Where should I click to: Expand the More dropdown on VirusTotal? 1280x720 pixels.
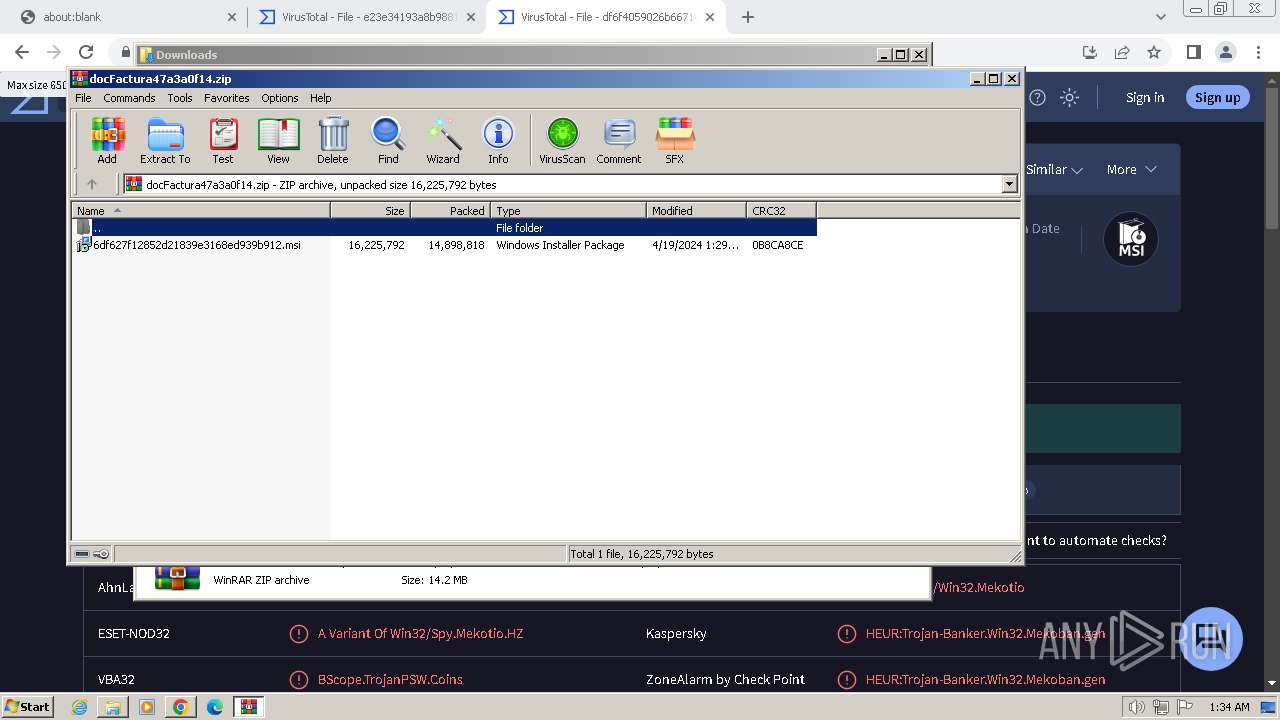point(1131,170)
